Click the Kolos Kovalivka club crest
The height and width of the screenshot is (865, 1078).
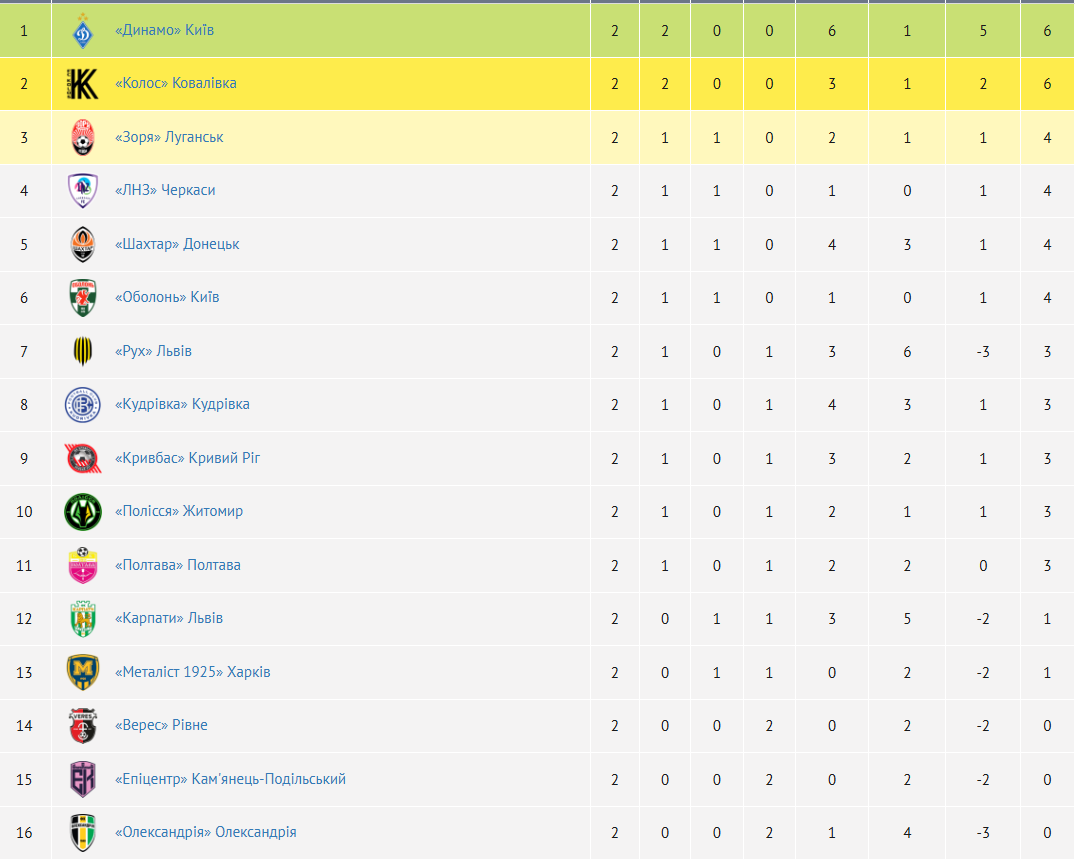coord(82,84)
